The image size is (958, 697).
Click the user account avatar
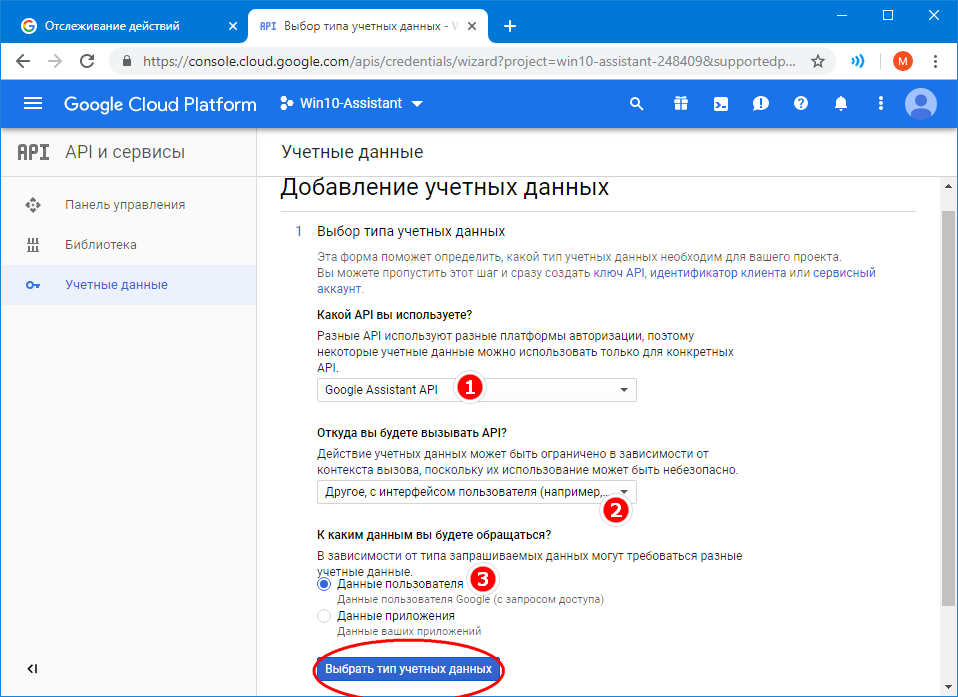point(920,104)
